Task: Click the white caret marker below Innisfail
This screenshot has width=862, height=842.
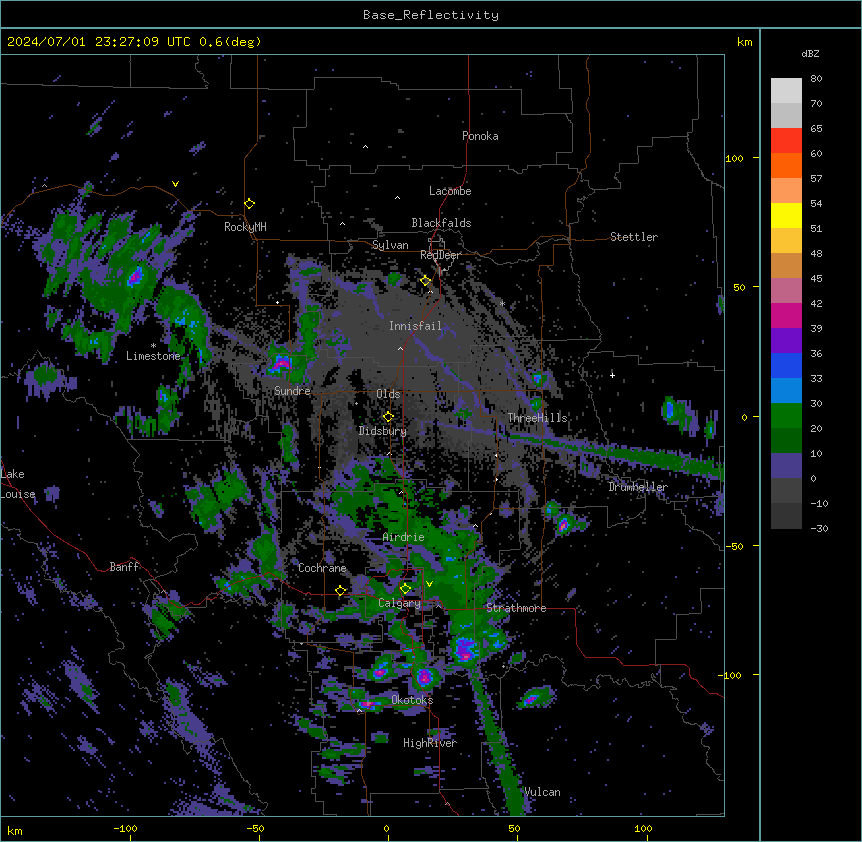Action: pyautogui.click(x=400, y=348)
